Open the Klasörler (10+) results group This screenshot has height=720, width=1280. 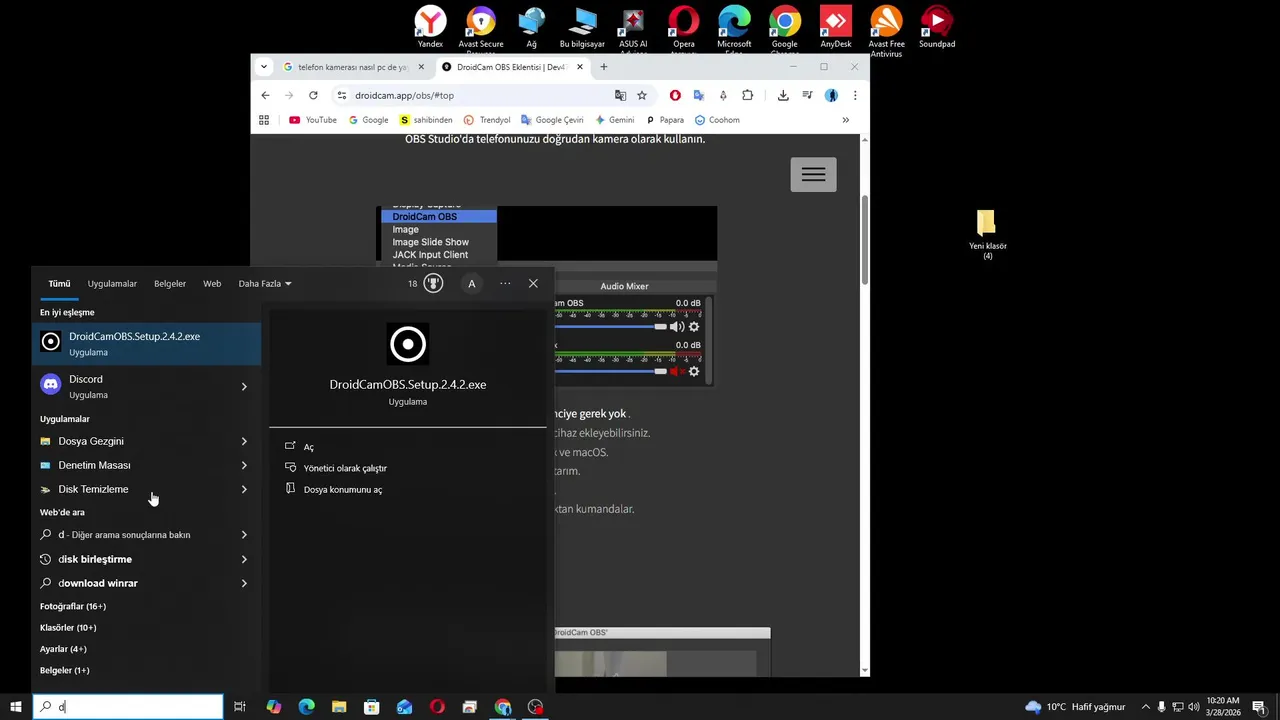(68, 628)
